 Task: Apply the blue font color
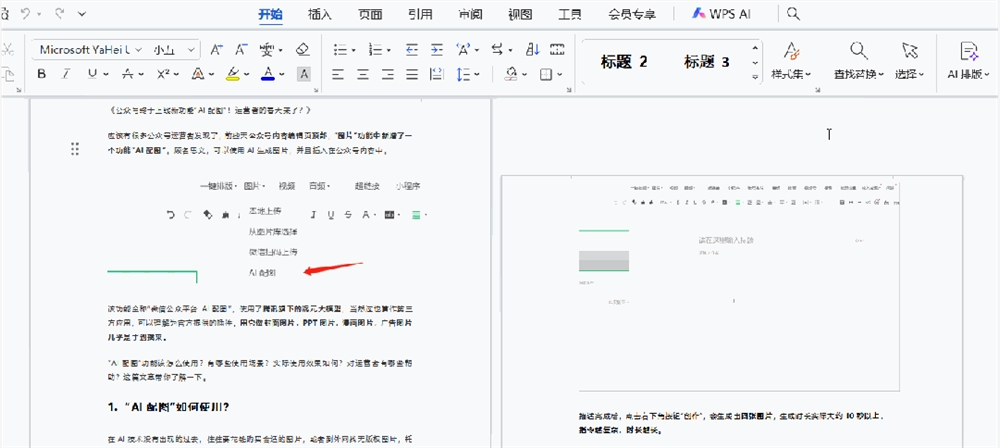268,74
